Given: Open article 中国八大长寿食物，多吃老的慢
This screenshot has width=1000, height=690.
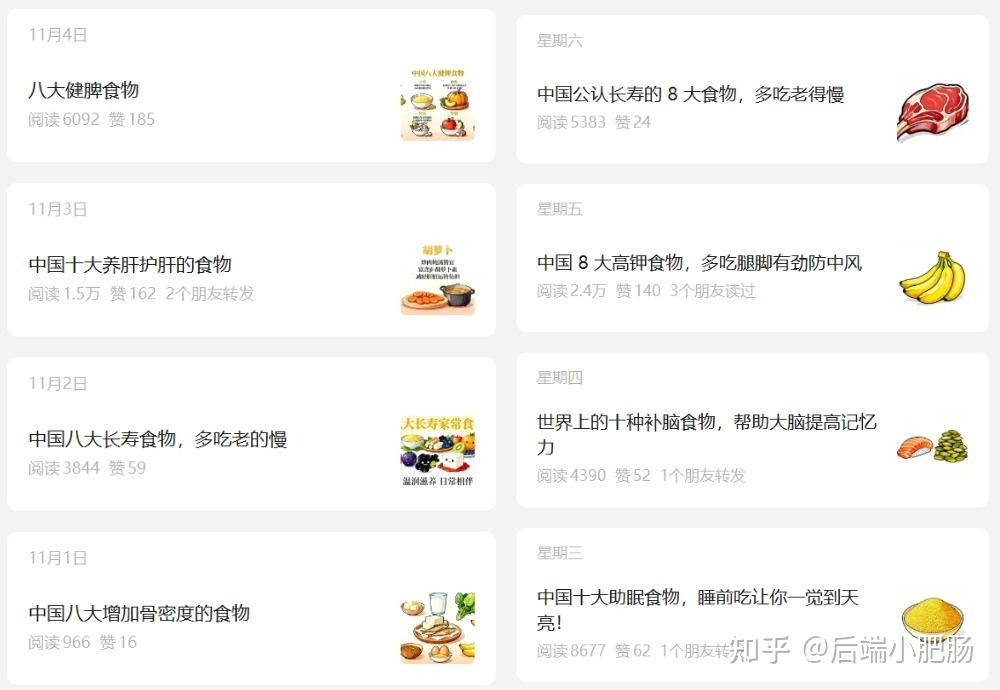Looking at the screenshot, I should click(x=158, y=439).
